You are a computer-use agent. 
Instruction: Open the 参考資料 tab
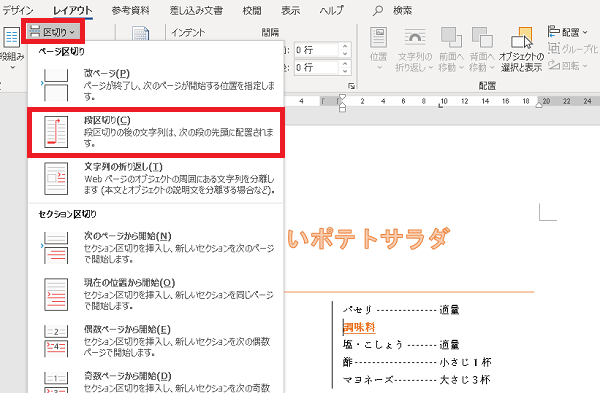pyautogui.click(x=130, y=10)
